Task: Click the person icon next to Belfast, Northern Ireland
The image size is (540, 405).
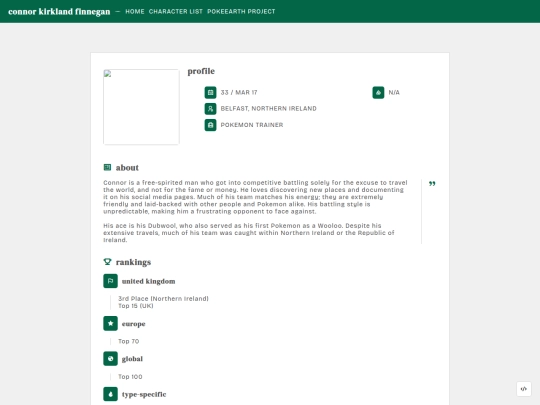Action: (x=210, y=108)
